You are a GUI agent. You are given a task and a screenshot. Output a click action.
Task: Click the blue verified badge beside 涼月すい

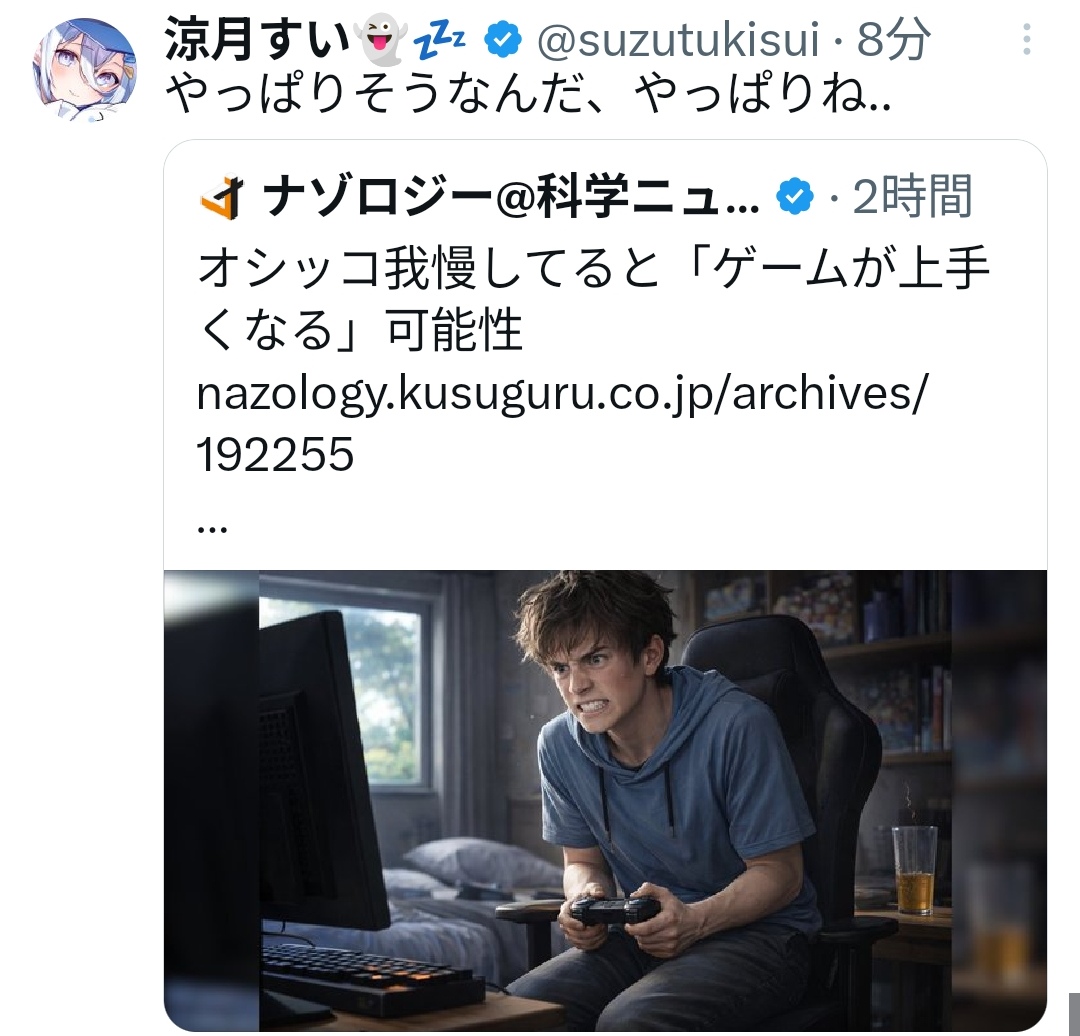point(503,39)
